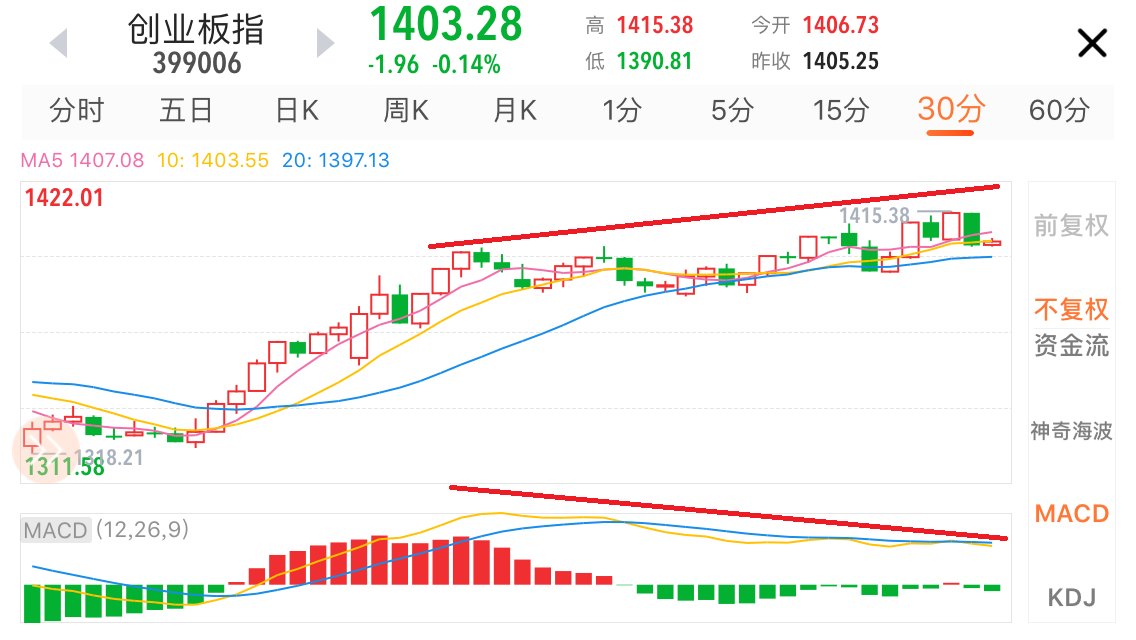
Task: Click the index code 399006
Action: click(x=197, y=64)
